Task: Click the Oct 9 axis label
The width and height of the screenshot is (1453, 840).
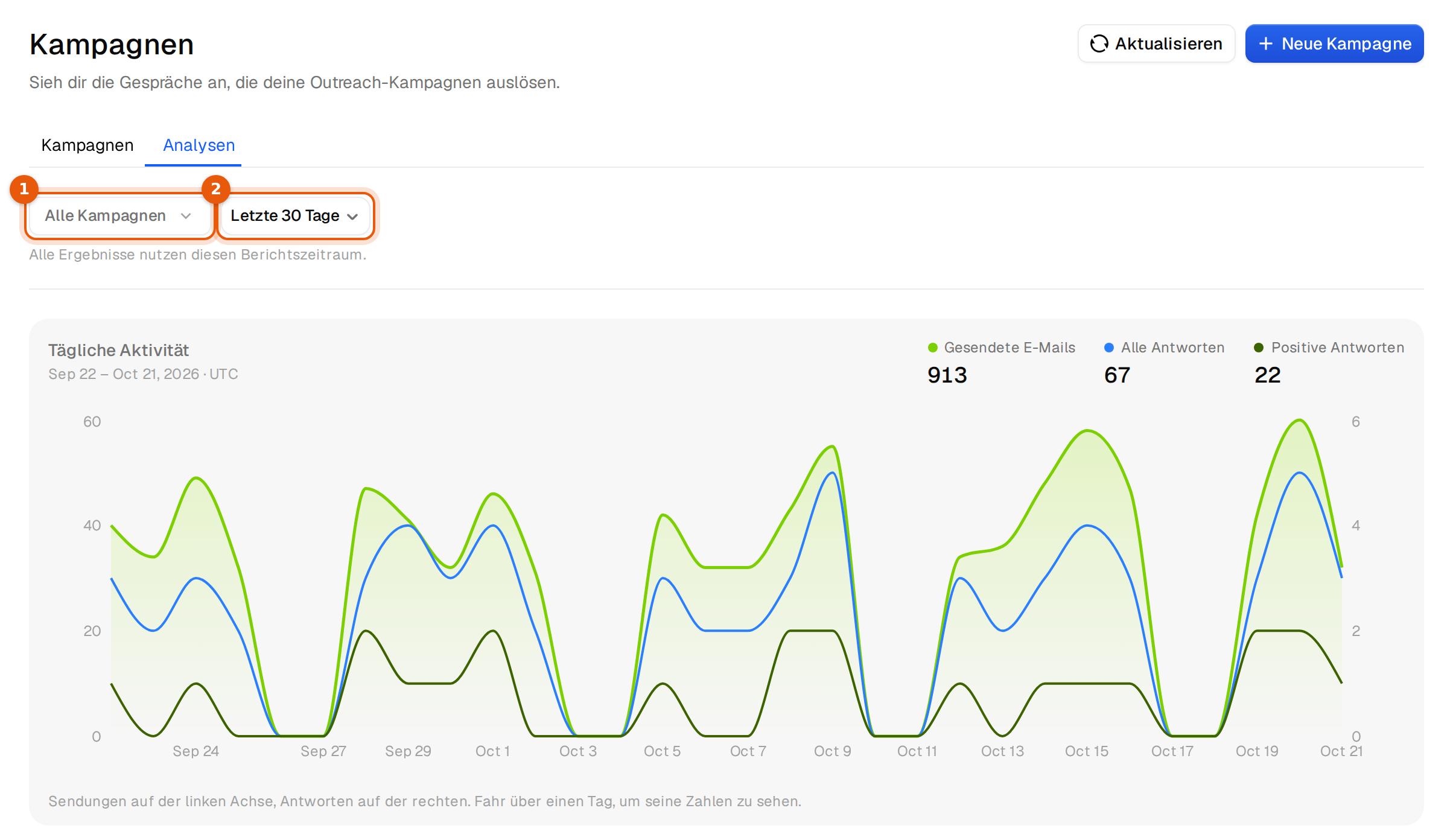Action: [x=832, y=751]
